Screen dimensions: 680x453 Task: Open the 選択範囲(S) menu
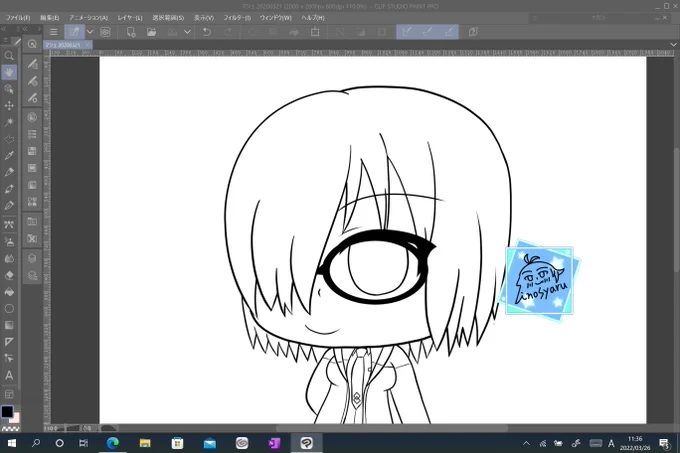click(x=168, y=18)
